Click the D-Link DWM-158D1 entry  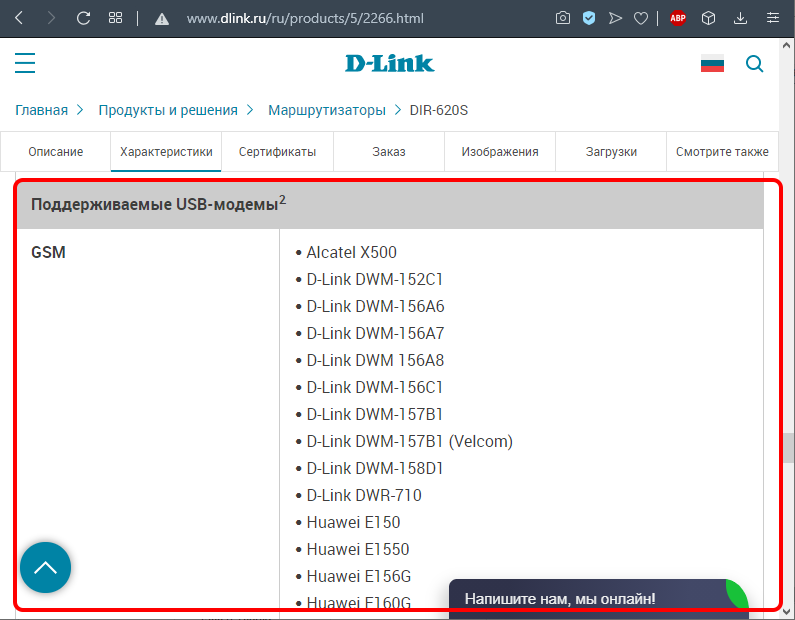375,468
